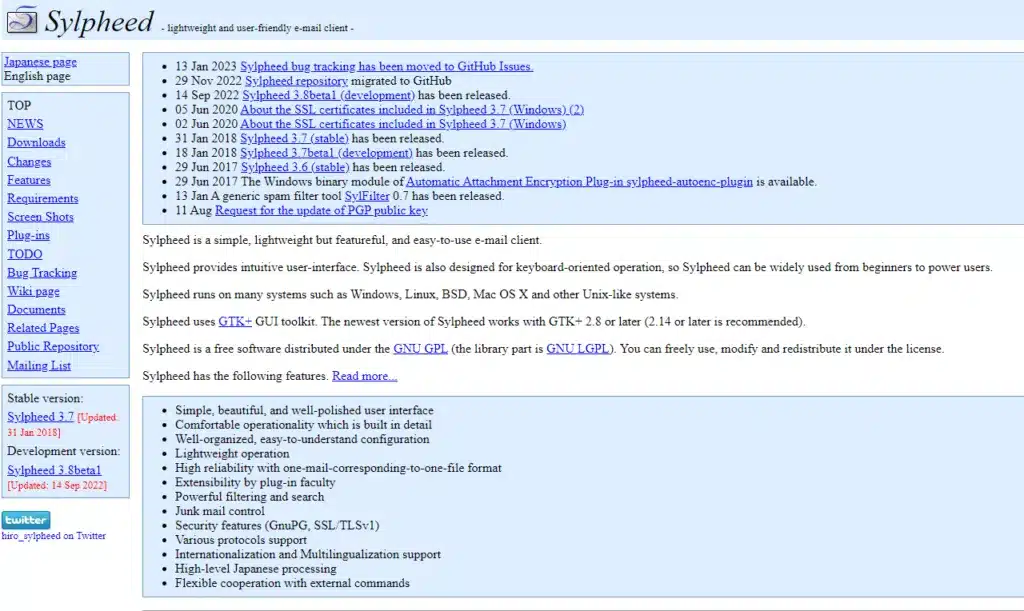The height and width of the screenshot is (611, 1024).
Task: Click the tagline 'lightweight and user-friendly e-mail client'
Action: click(257, 28)
